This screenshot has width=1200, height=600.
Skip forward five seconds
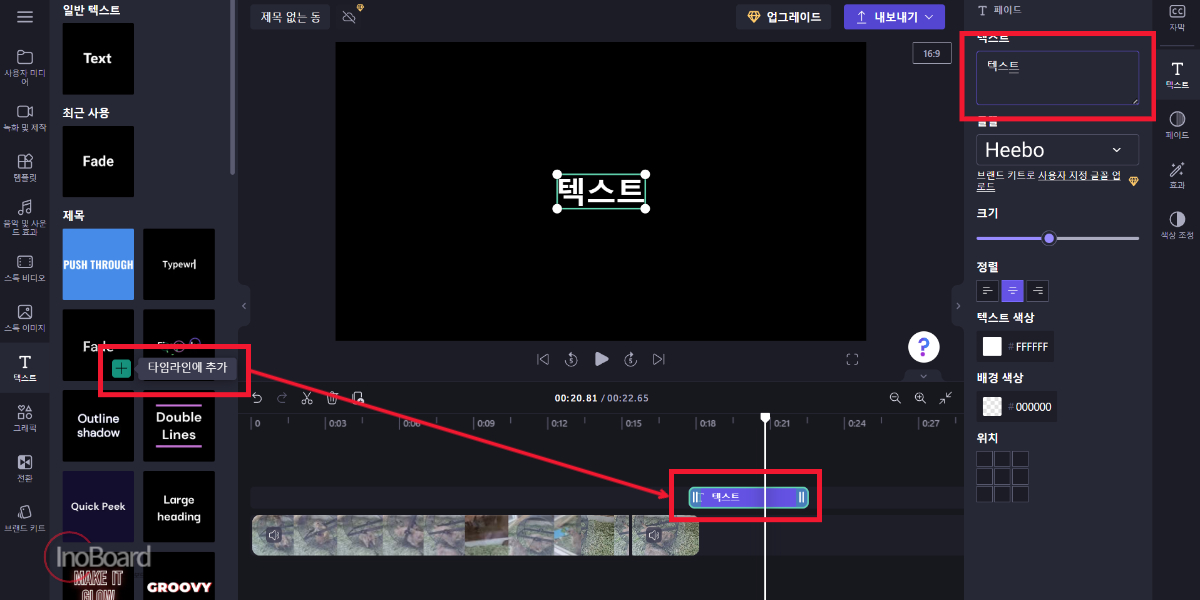tap(631, 359)
